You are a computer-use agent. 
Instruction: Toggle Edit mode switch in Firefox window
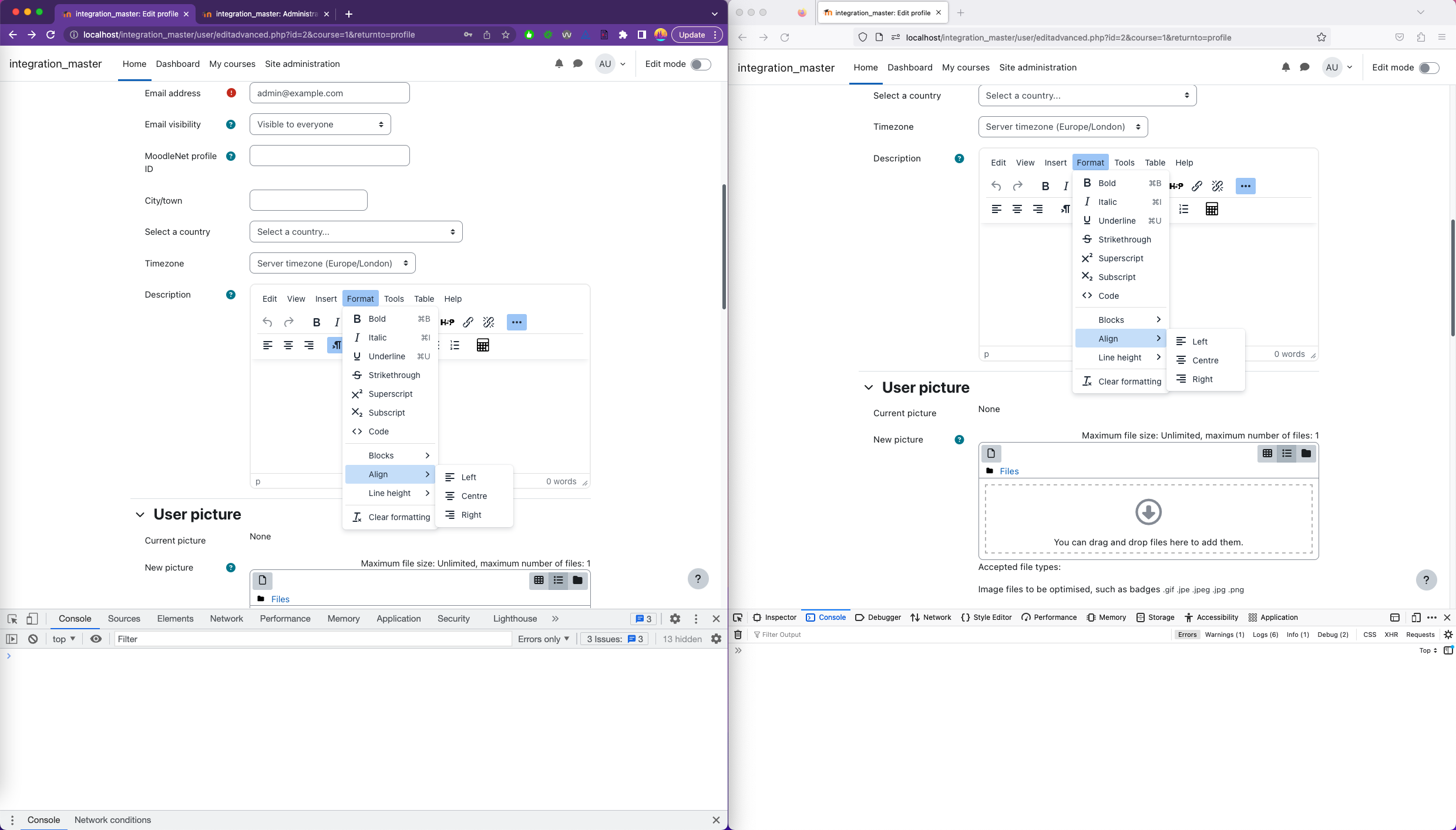tap(1429, 68)
